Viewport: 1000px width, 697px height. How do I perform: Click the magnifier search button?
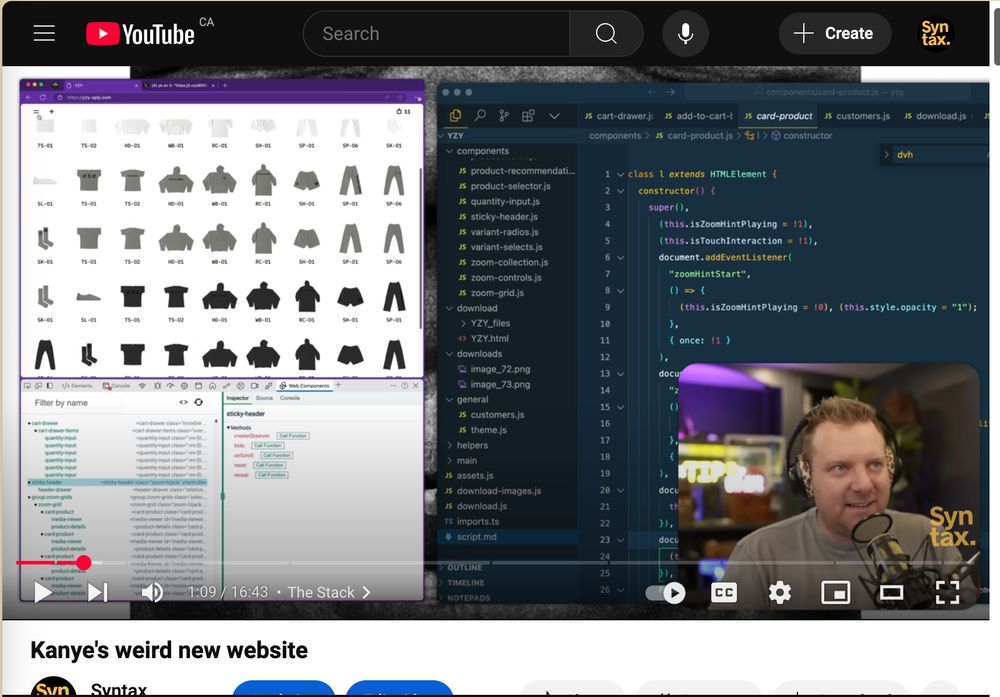606,34
